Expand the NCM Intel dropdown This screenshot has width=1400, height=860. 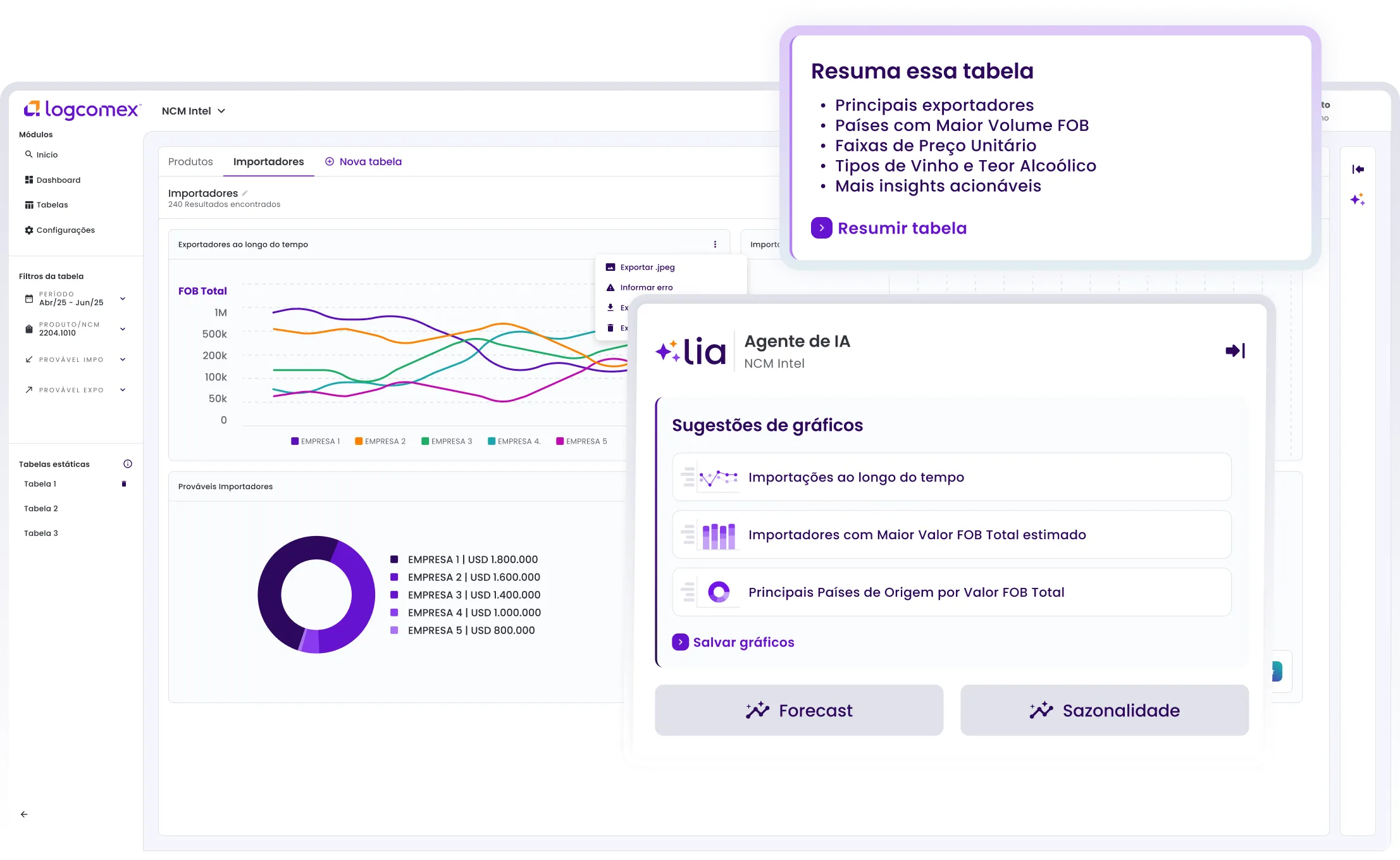click(221, 111)
